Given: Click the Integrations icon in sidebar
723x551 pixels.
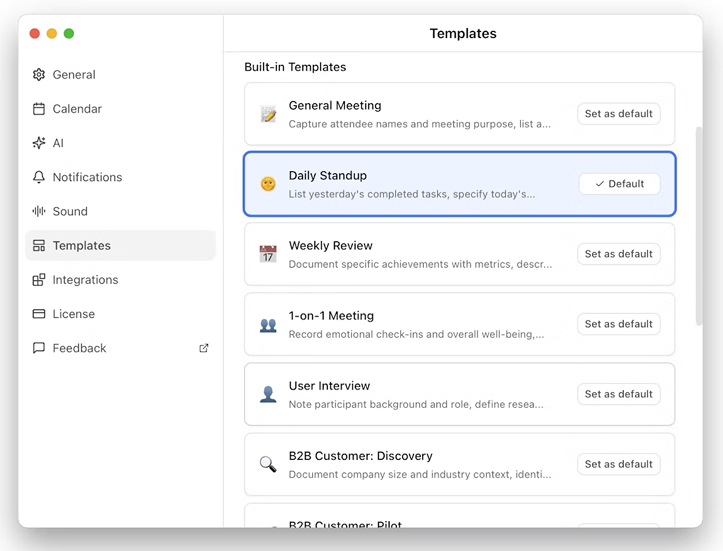Looking at the screenshot, I should tap(39, 280).
